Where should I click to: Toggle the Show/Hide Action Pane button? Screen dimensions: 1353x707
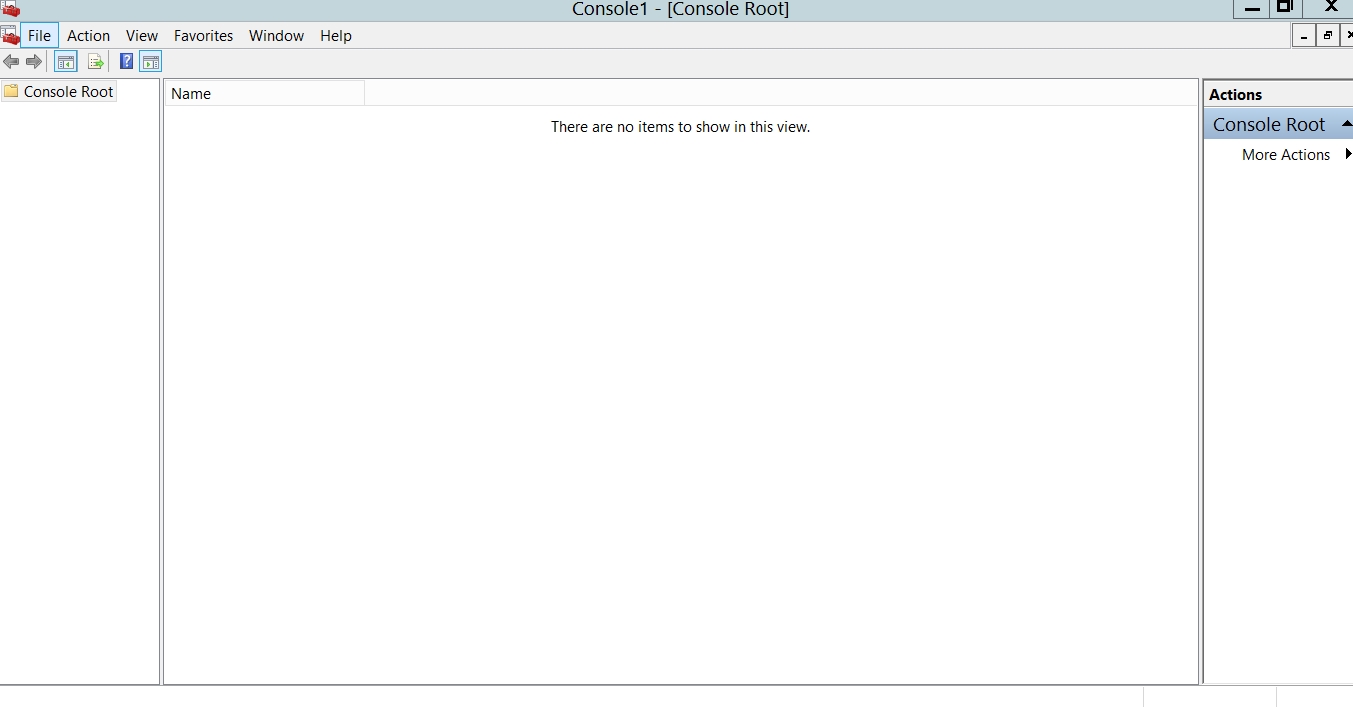(x=150, y=62)
